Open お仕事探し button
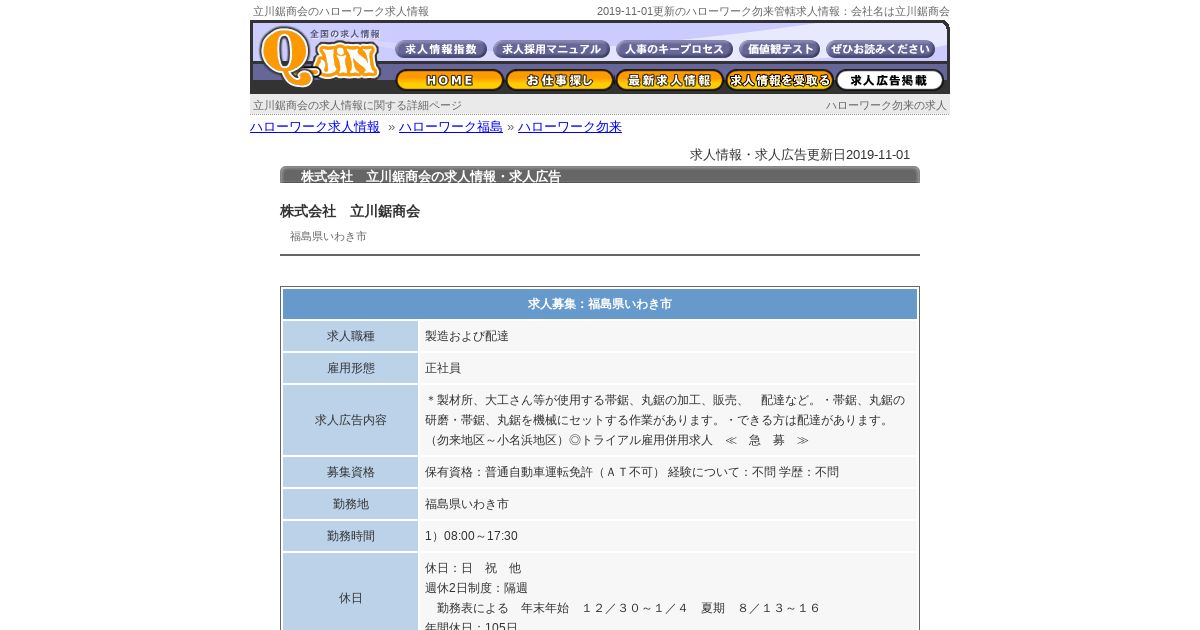Image resolution: width=1200 pixels, height=630 pixels. coord(559,80)
